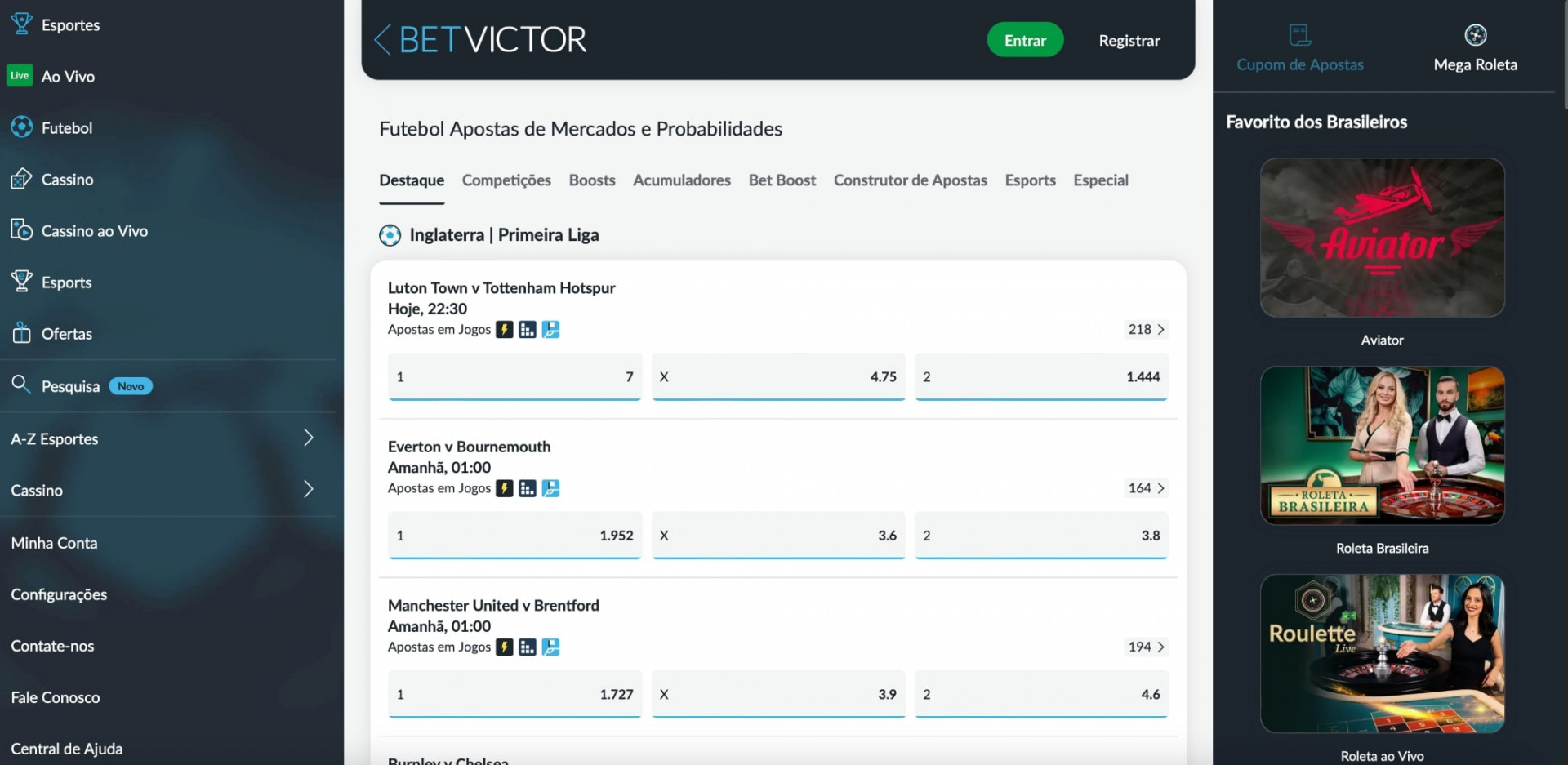Click the Esports trophy icon in sidebar

pyautogui.click(x=21, y=282)
